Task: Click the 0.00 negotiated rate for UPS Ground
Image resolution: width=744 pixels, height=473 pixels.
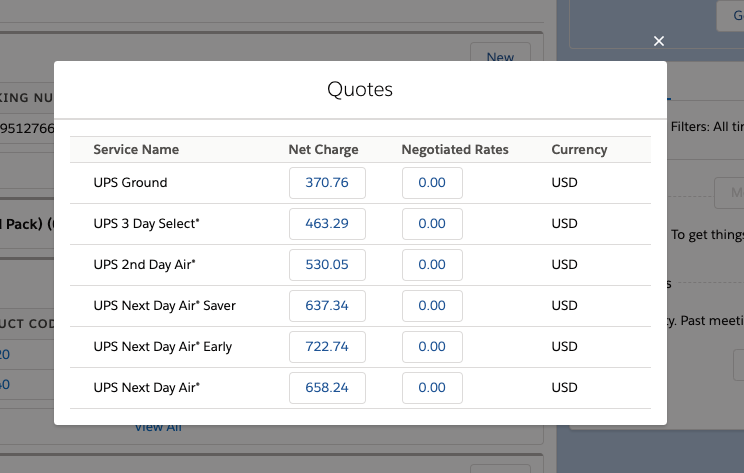Action: pyautogui.click(x=432, y=183)
